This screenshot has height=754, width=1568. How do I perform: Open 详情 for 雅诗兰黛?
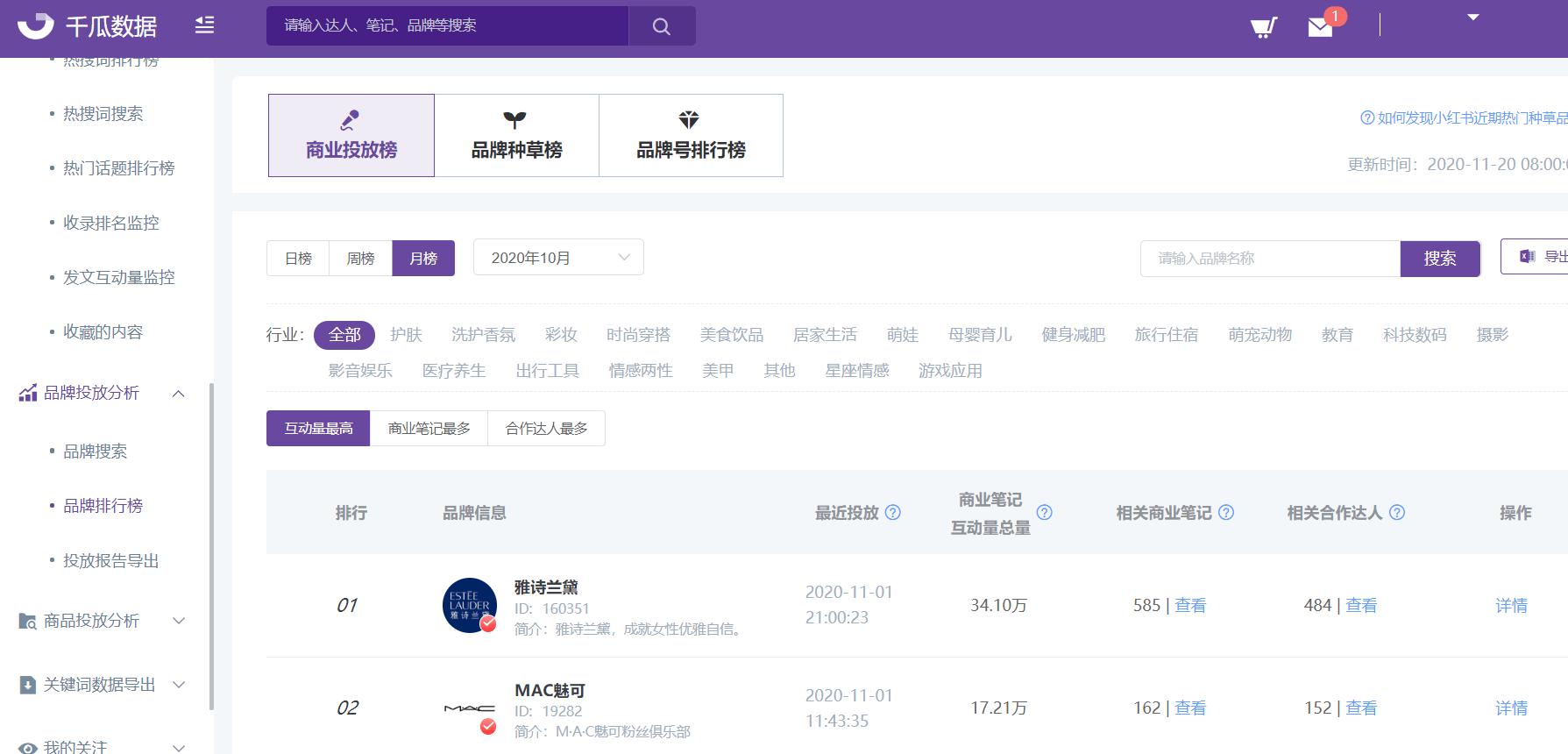(x=1511, y=606)
